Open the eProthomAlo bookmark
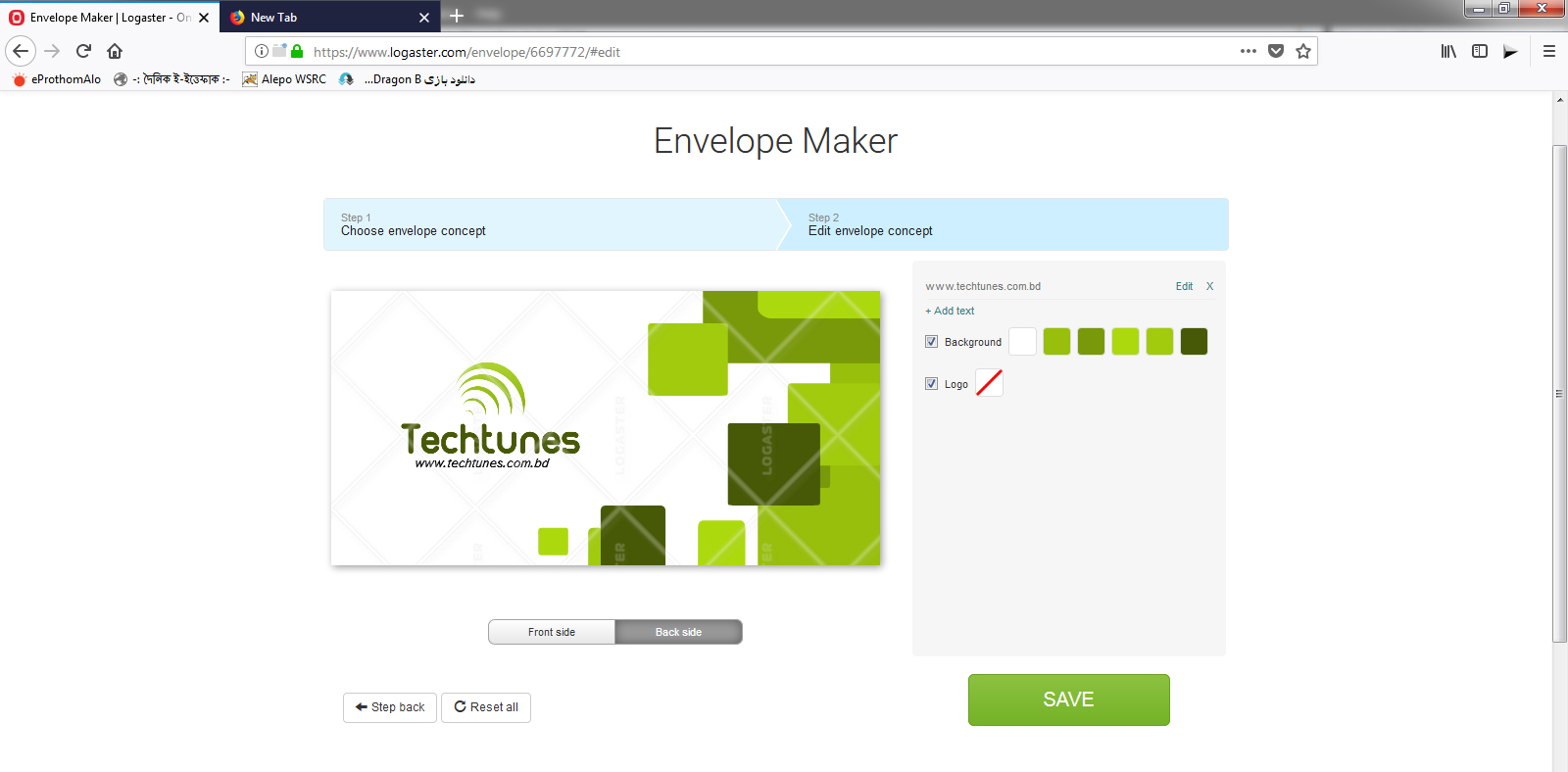The width and height of the screenshot is (1568, 772). pyautogui.click(x=57, y=79)
